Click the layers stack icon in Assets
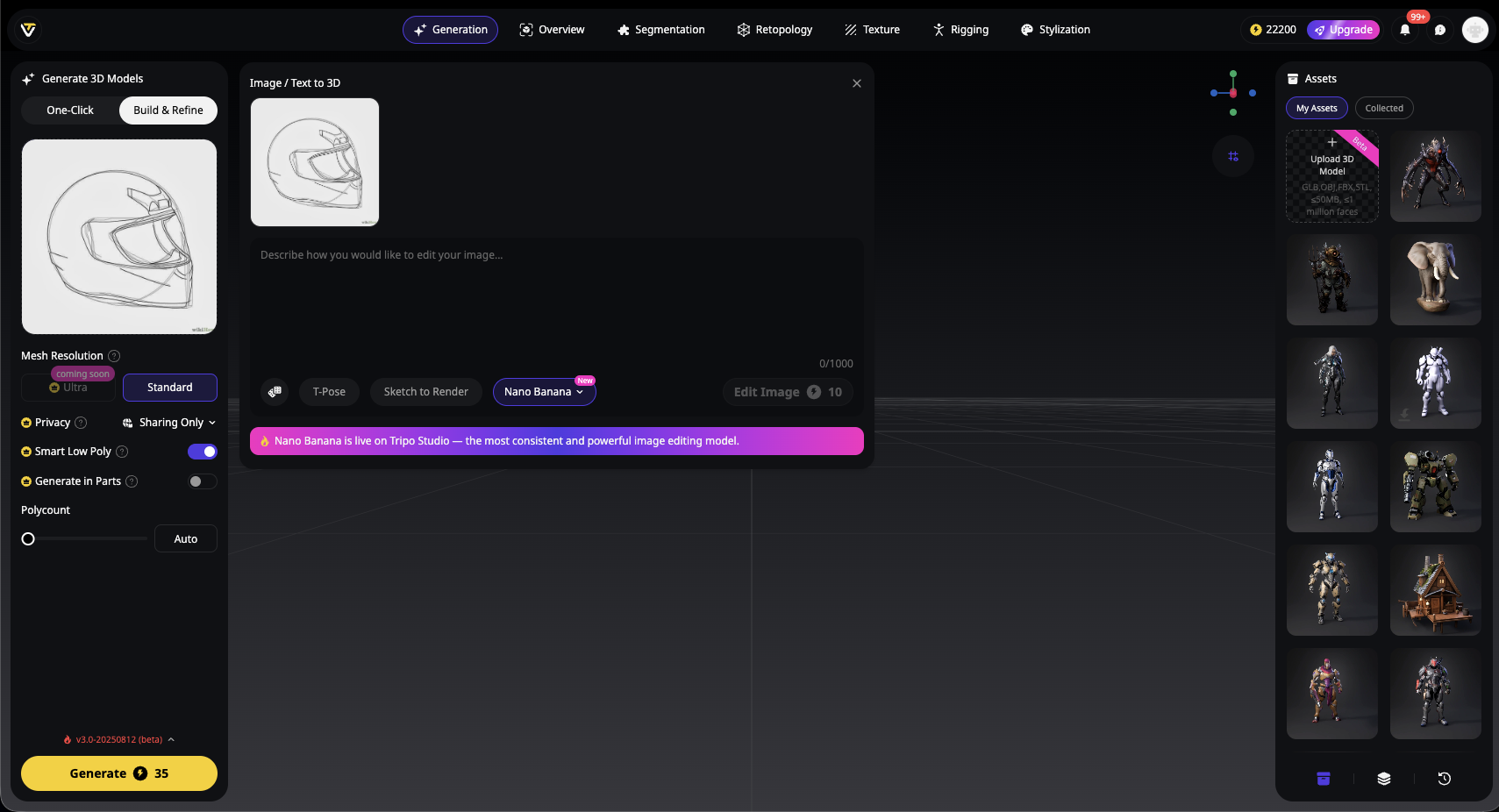The height and width of the screenshot is (812, 1499). pyautogui.click(x=1384, y=779)
